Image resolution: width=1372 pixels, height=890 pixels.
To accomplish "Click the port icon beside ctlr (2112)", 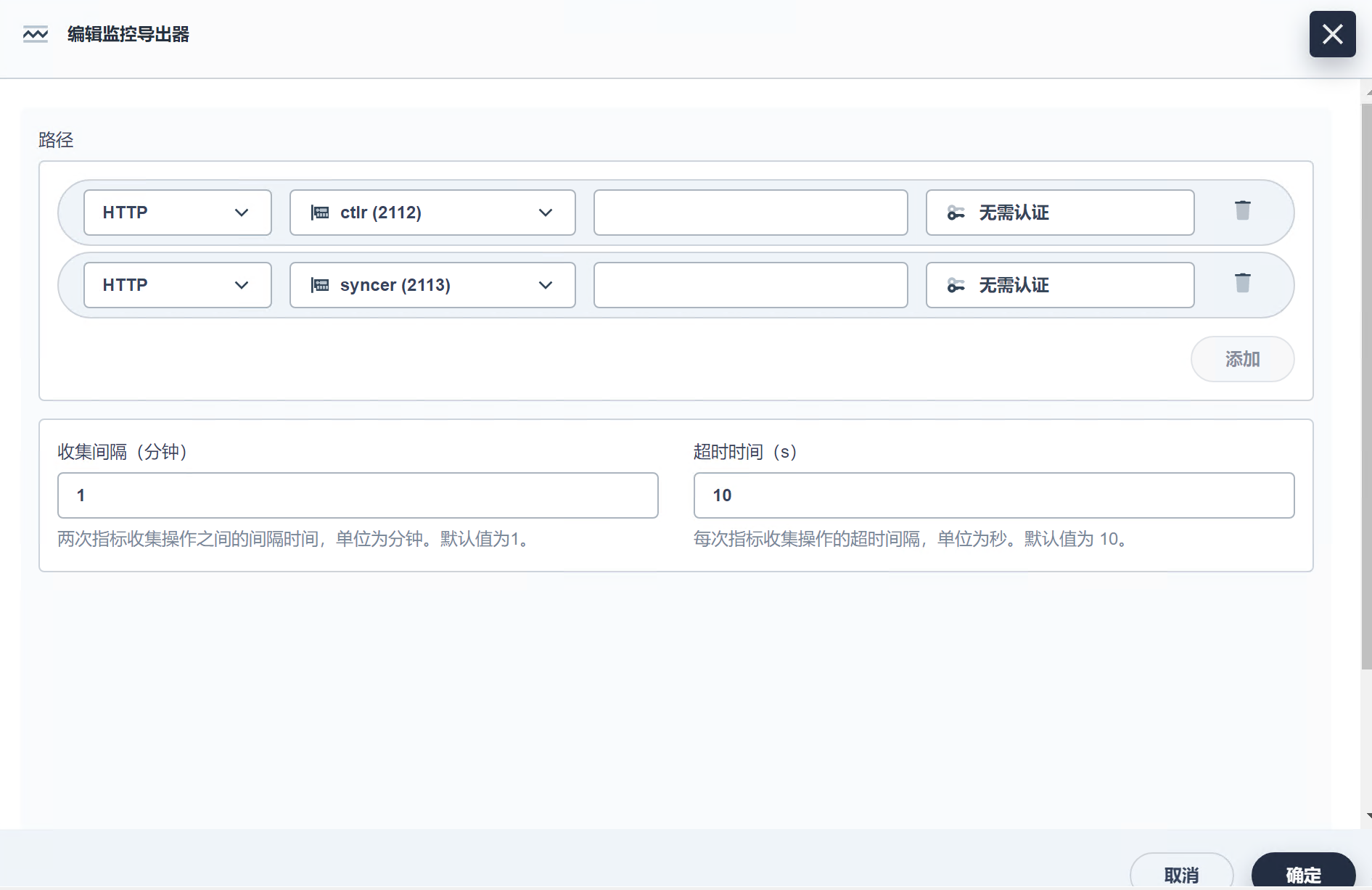I will [x=320, y=213].
